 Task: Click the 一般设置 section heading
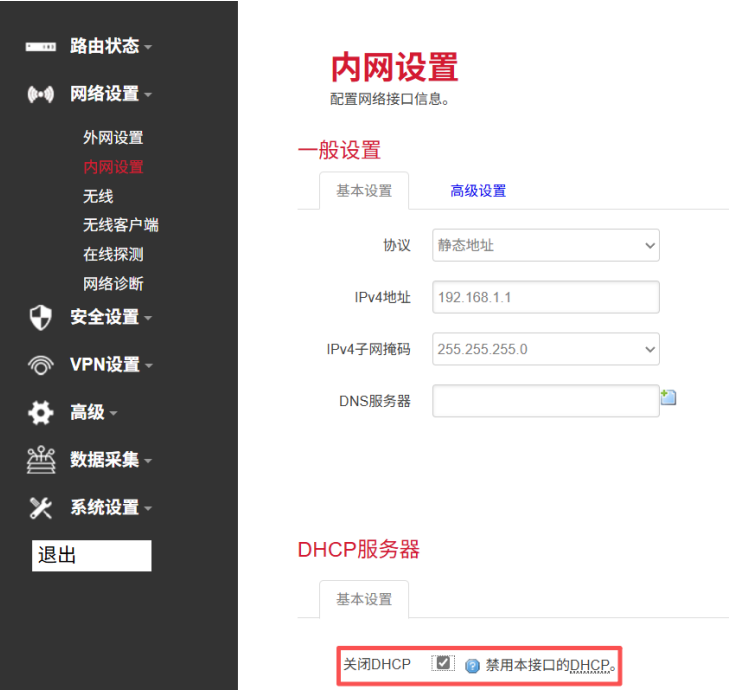point(339,150)
